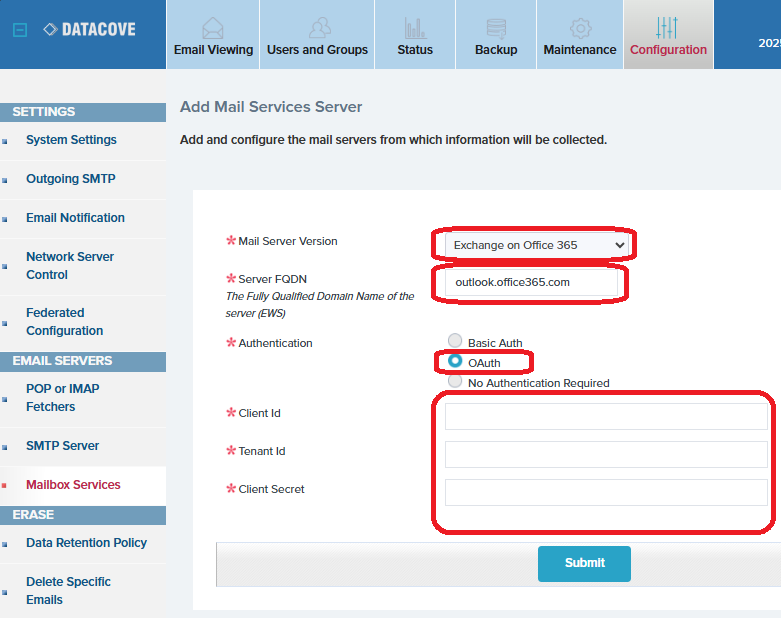
Task: Click the Email Viewing envelope icon
Action: coord(213,27)
